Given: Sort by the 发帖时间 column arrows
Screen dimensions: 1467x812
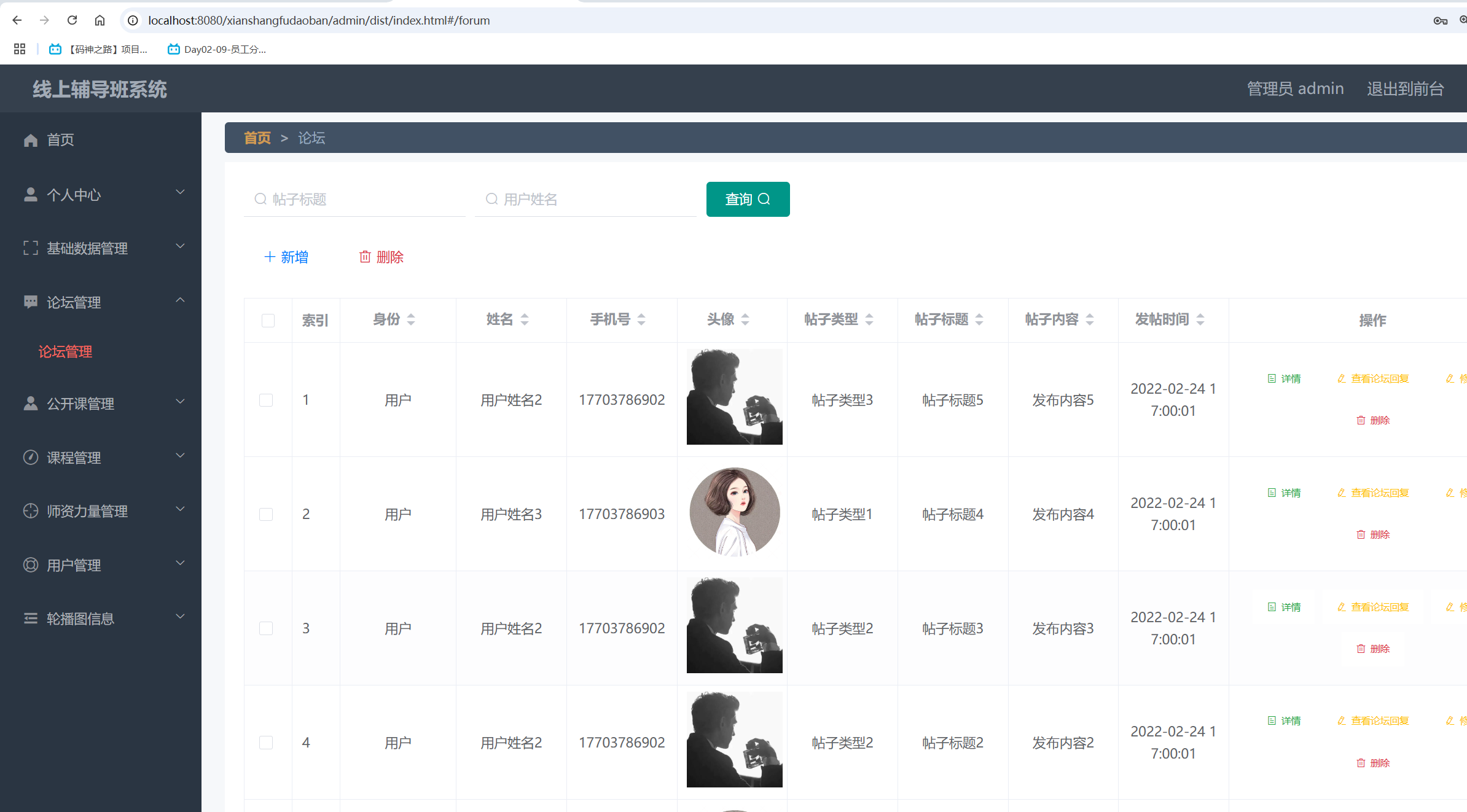Looking at the screenshot, I should coord(1200,319).
